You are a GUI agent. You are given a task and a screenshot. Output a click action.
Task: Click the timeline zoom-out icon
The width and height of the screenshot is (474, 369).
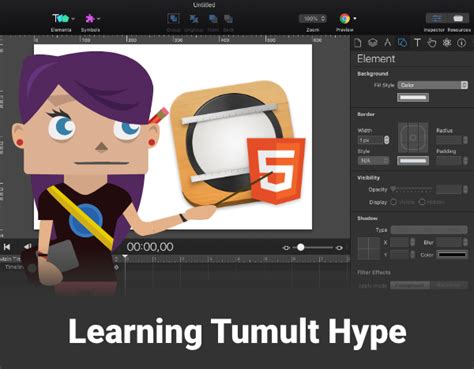286,248
